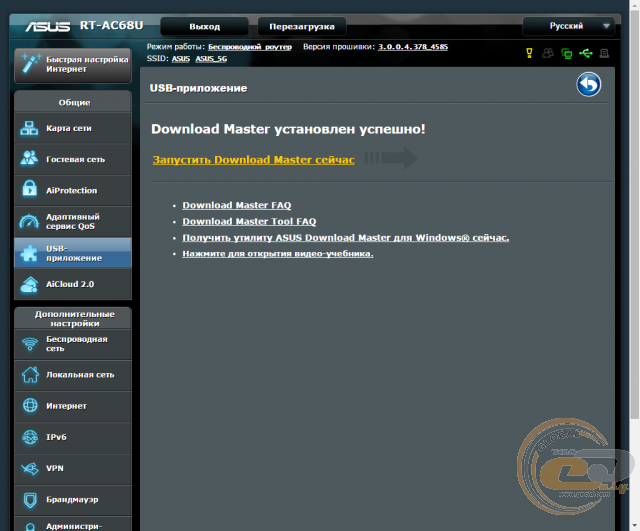Click the scrollbar down arrow
The image size is (640, 531).
(x=634, y=525)
